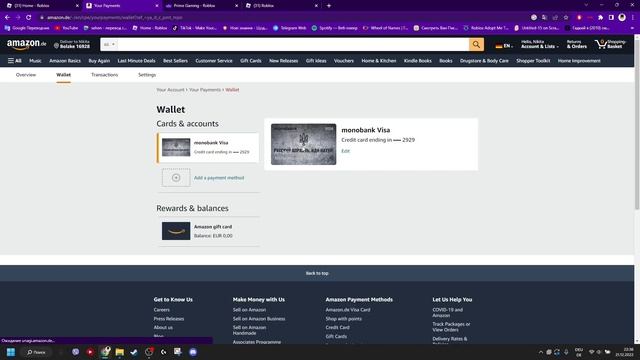Click the Chrome icon in the taskbar

click(105, 352)
